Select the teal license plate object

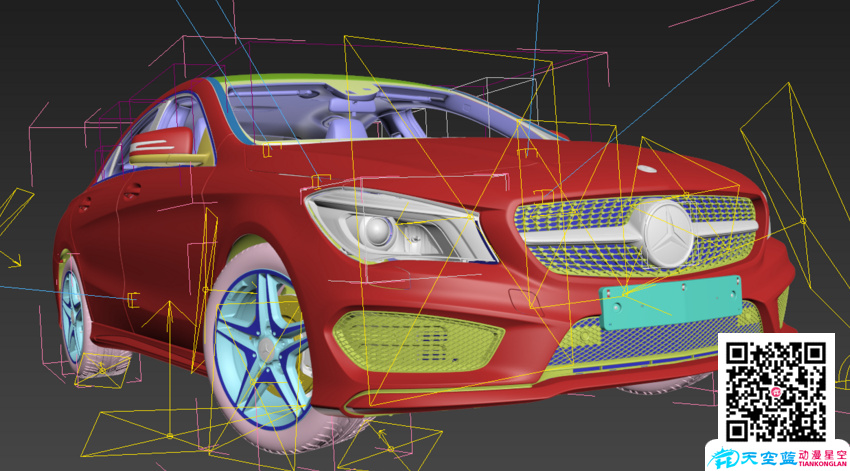click(671, 301)
